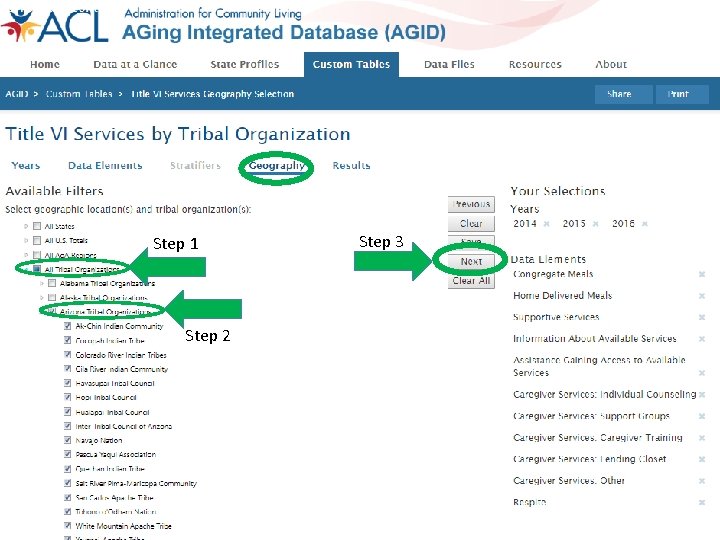Open State Profiles menu
Viewport: 720px width, 540px height.
[245, 65]
